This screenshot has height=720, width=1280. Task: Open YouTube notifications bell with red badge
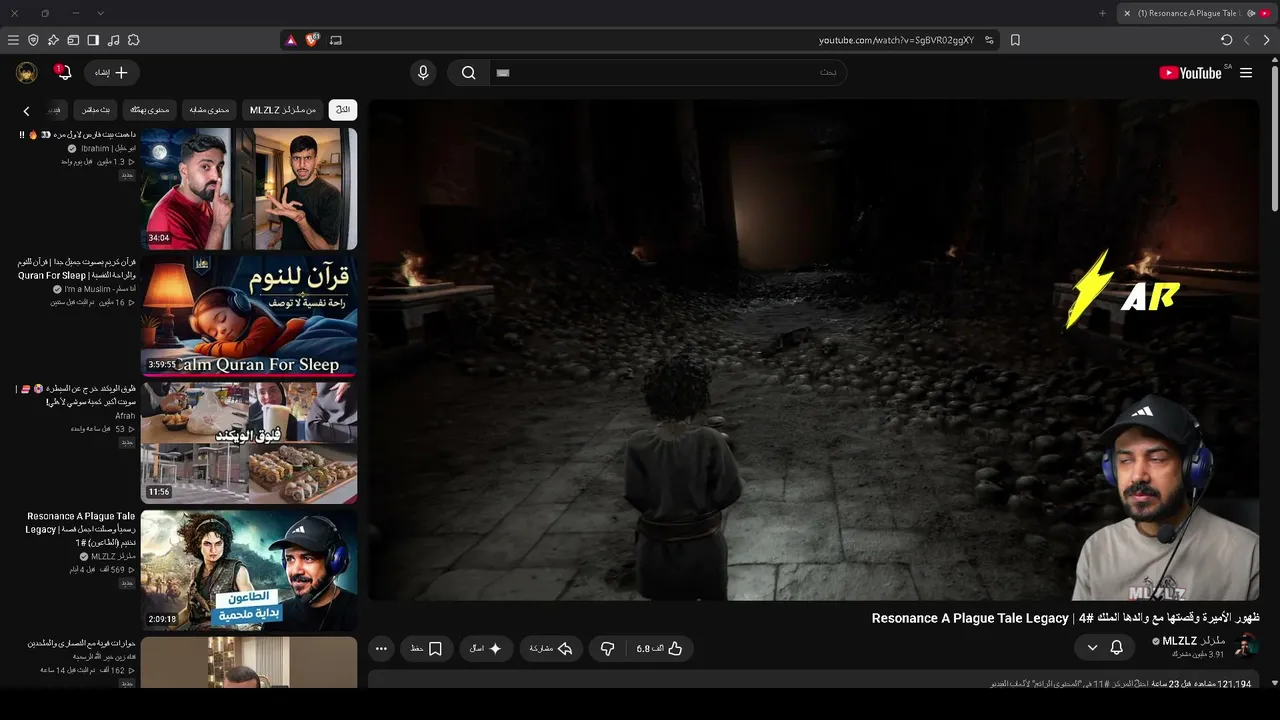click(63, 72)
